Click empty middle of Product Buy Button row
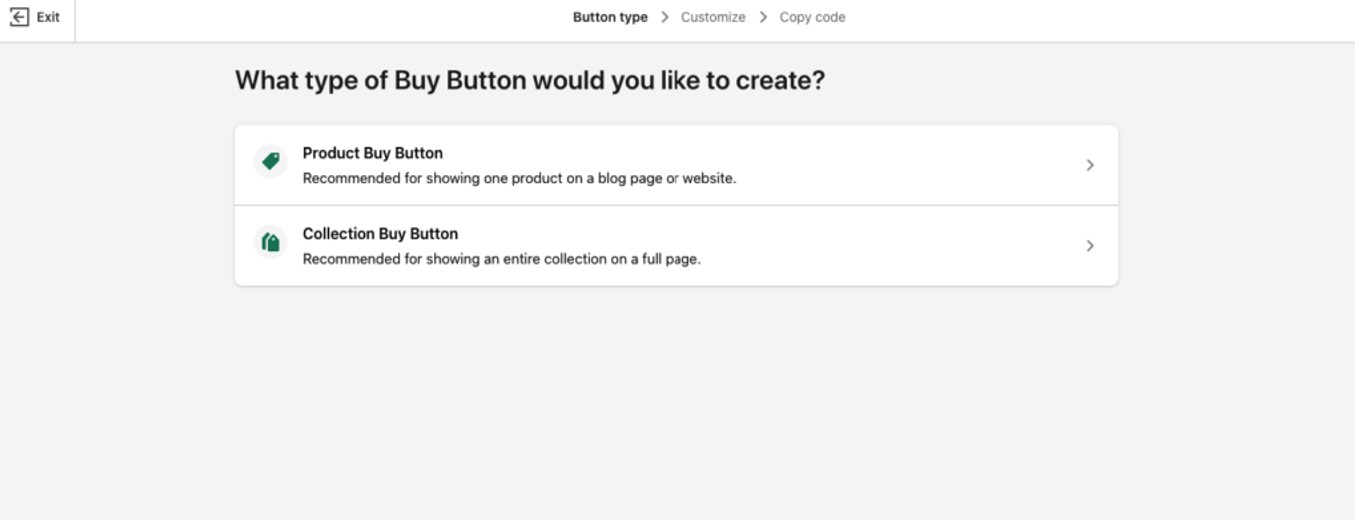1355x520 pixels. pyautogui.click(x=900, y=165)
